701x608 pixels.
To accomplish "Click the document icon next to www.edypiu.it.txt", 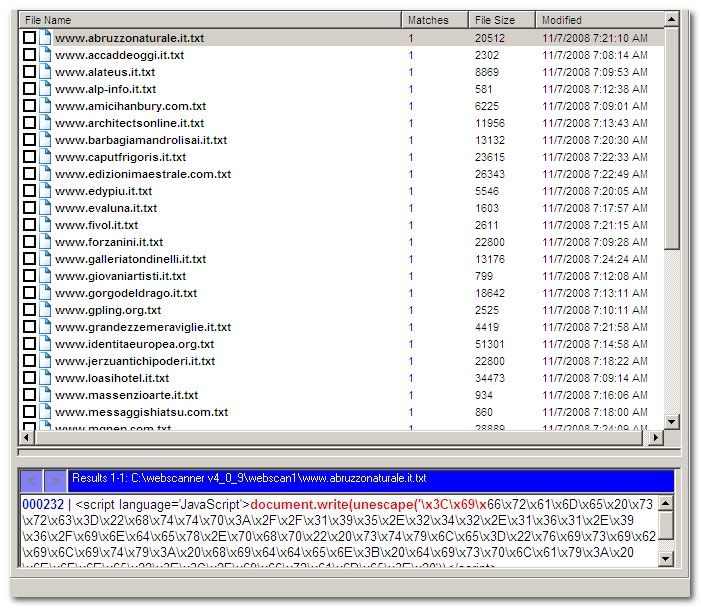I will coord(45,191).
